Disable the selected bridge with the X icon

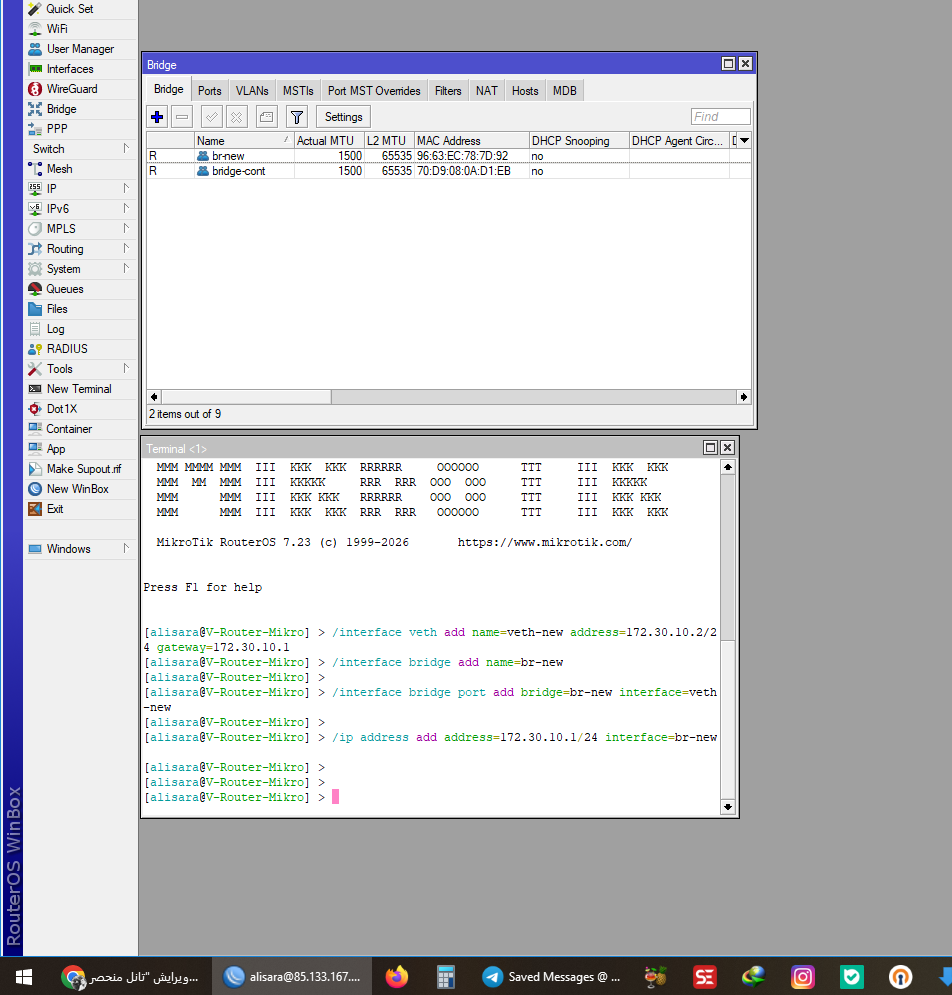point(237,117)
